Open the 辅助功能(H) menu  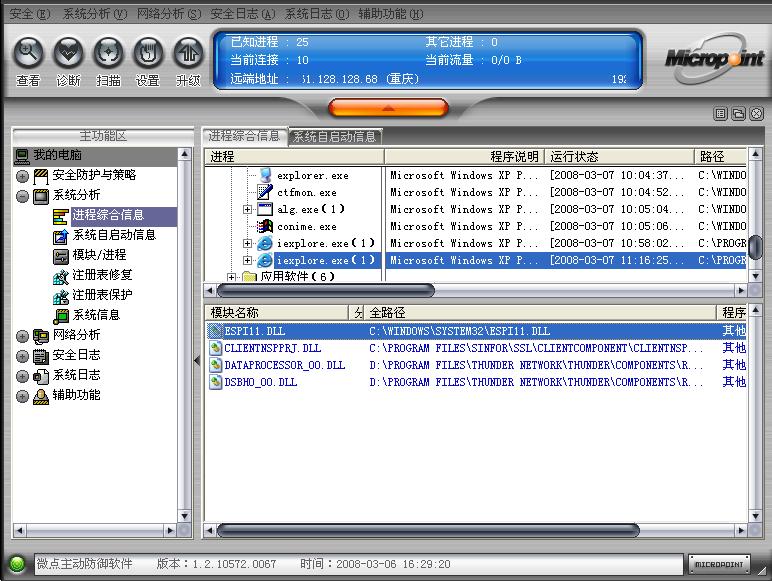390,14
